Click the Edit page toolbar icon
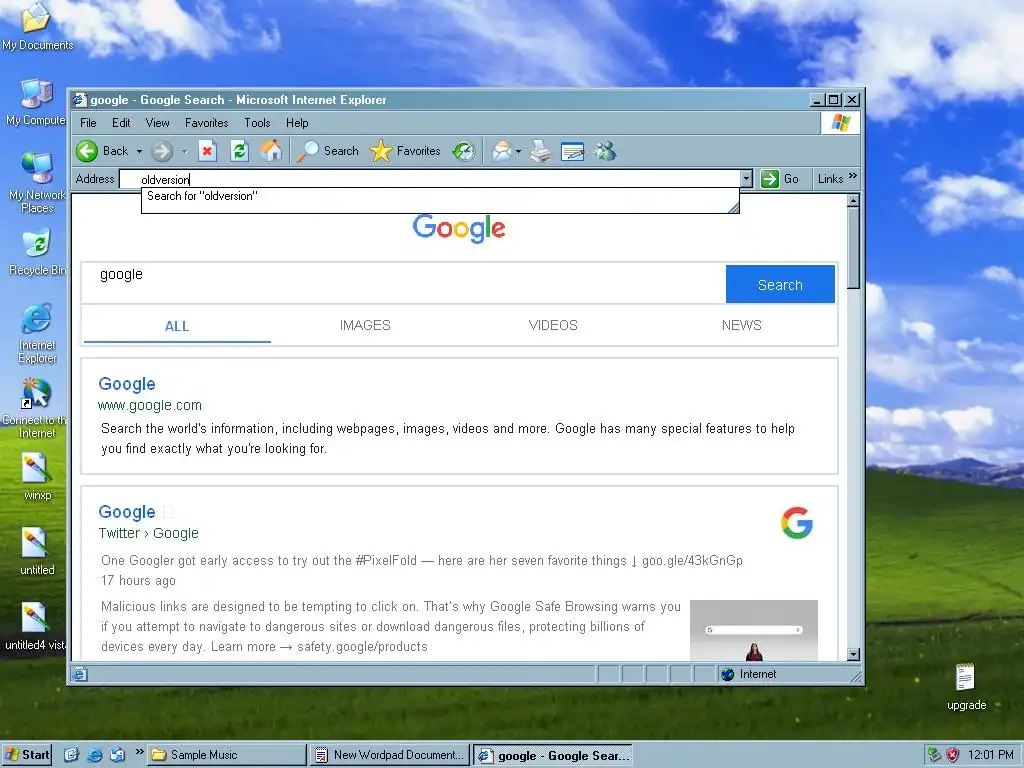 point(573,152)
